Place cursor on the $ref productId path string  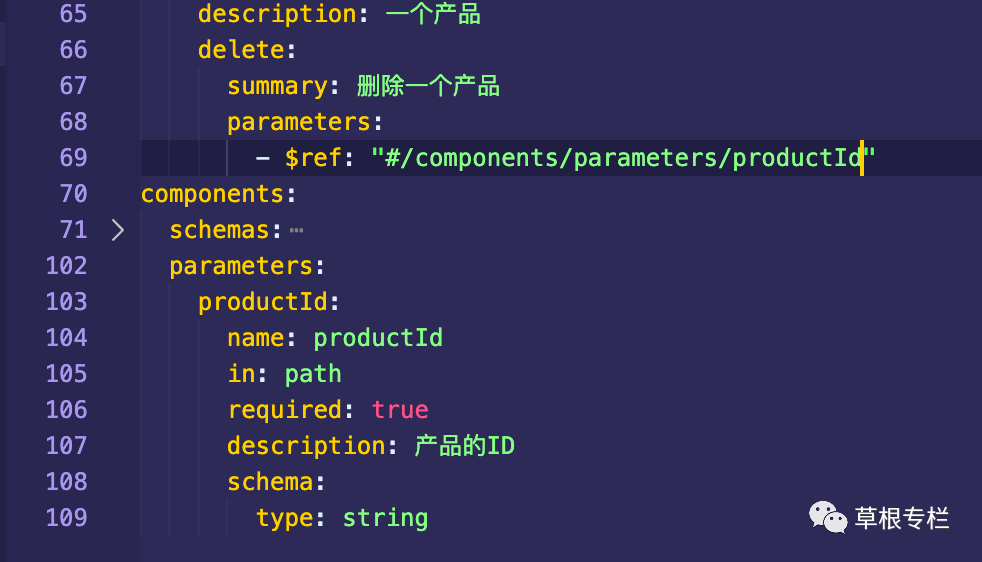pos(623,158)
